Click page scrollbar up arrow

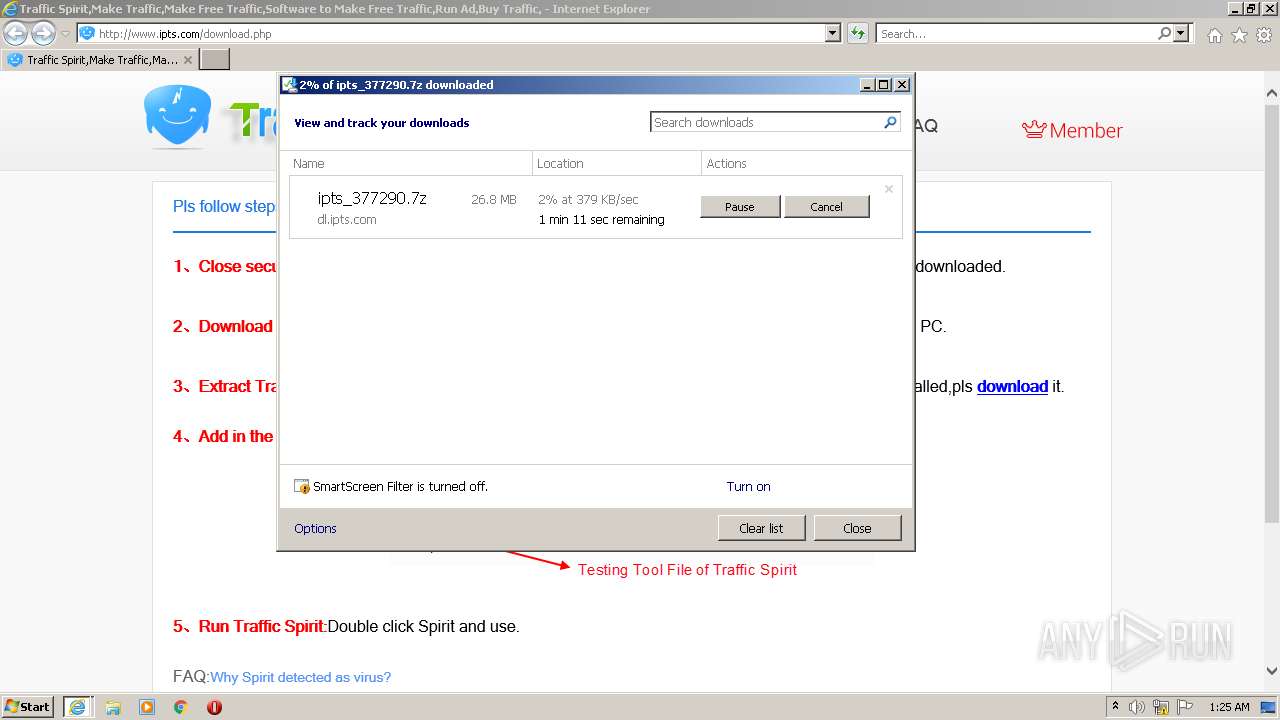tap(1272, 93)
